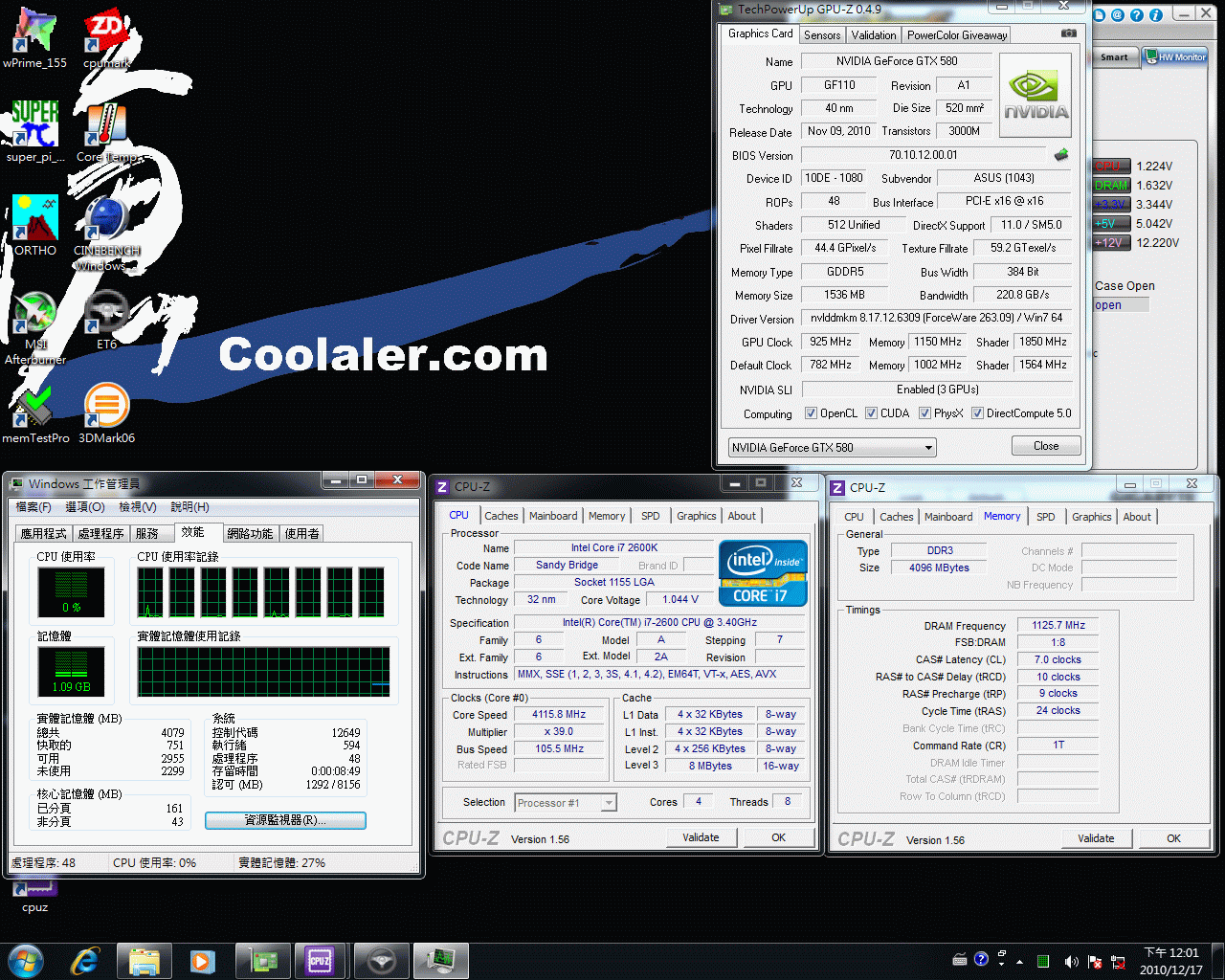Click the 資源監視器(R)... button
Image resolution: width=1225 pixels, height=980 pixels.
(285, 820)
